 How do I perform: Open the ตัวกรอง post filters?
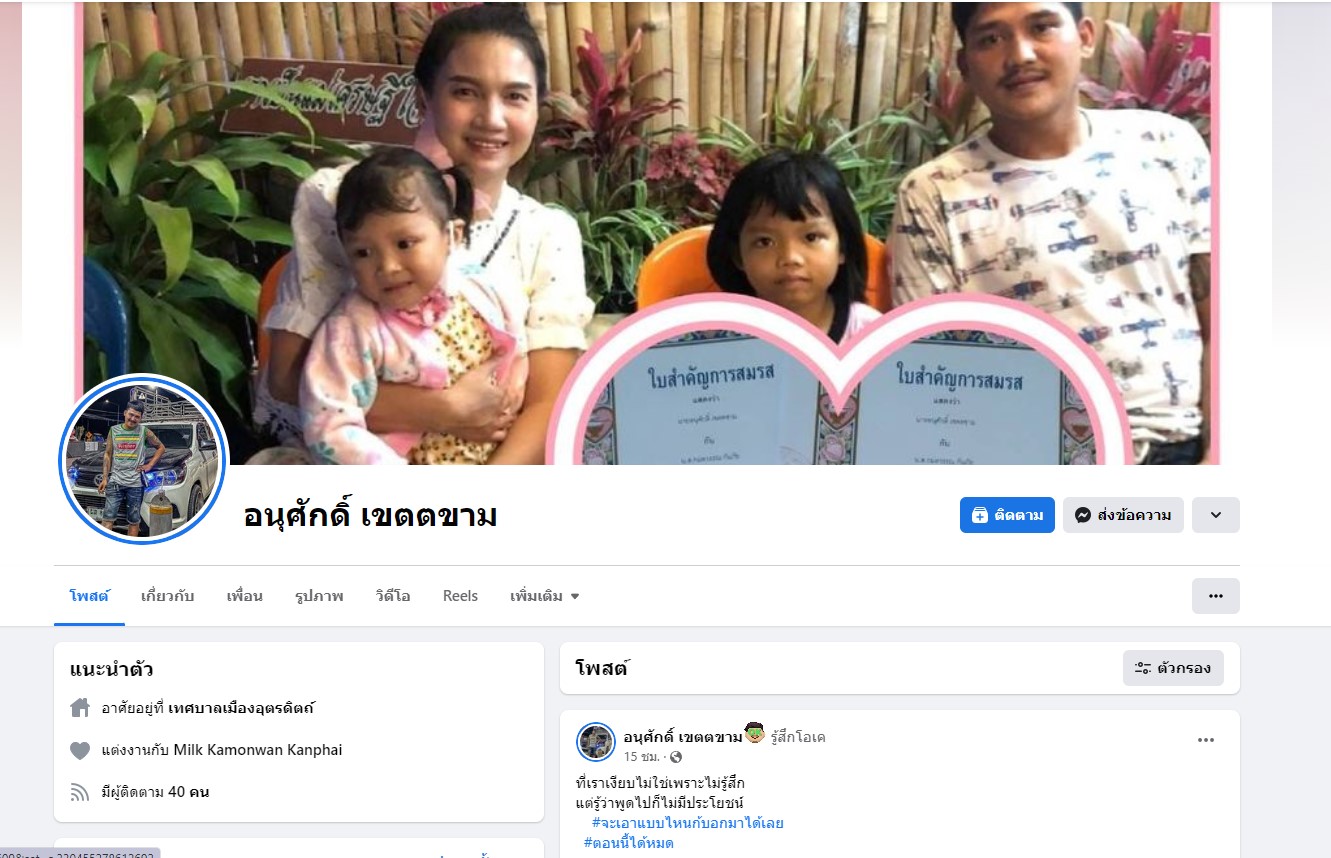coord(1173,668)
